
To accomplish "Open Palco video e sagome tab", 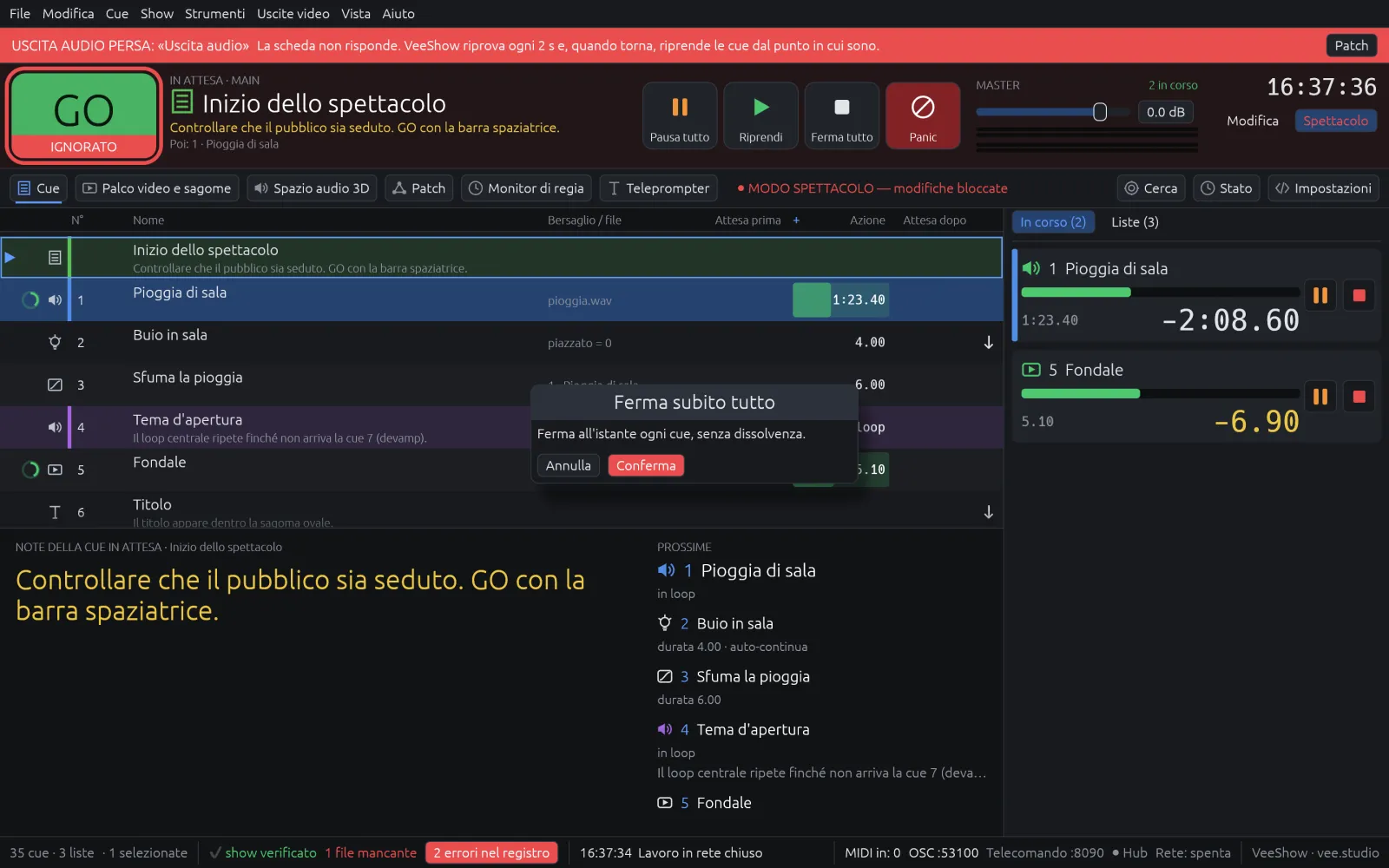I will pyautogui.click(x=157, y=188).
